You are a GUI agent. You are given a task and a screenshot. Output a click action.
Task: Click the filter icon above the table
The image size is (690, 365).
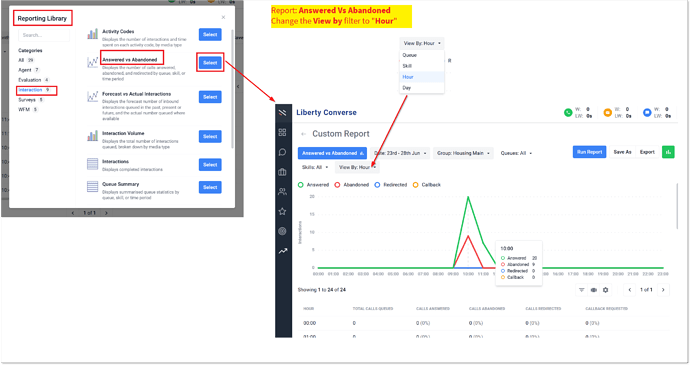(x=582, y=290)
